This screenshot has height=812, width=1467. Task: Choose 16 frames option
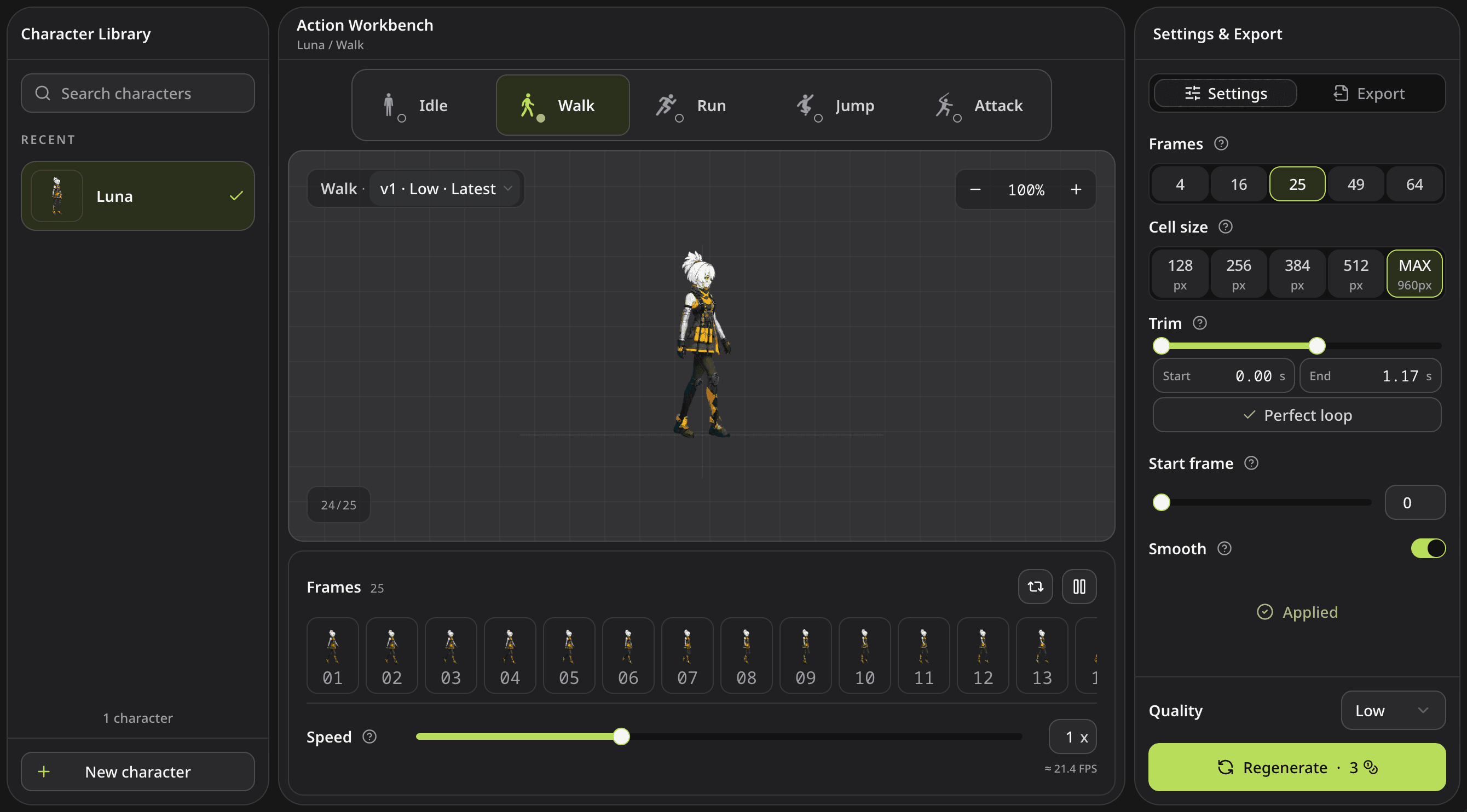1238,184
